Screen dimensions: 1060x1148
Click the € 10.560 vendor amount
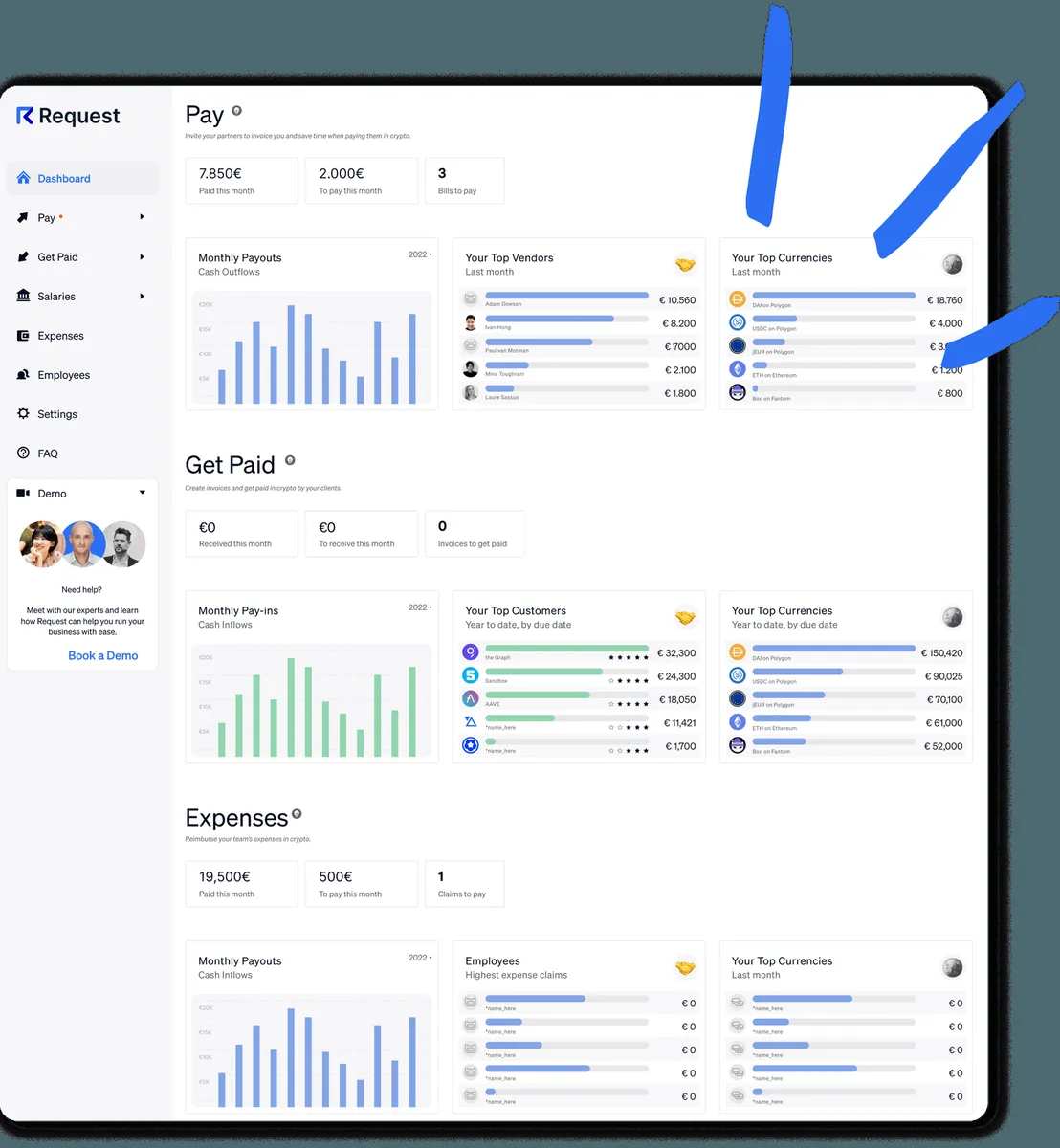coord(677,299)
